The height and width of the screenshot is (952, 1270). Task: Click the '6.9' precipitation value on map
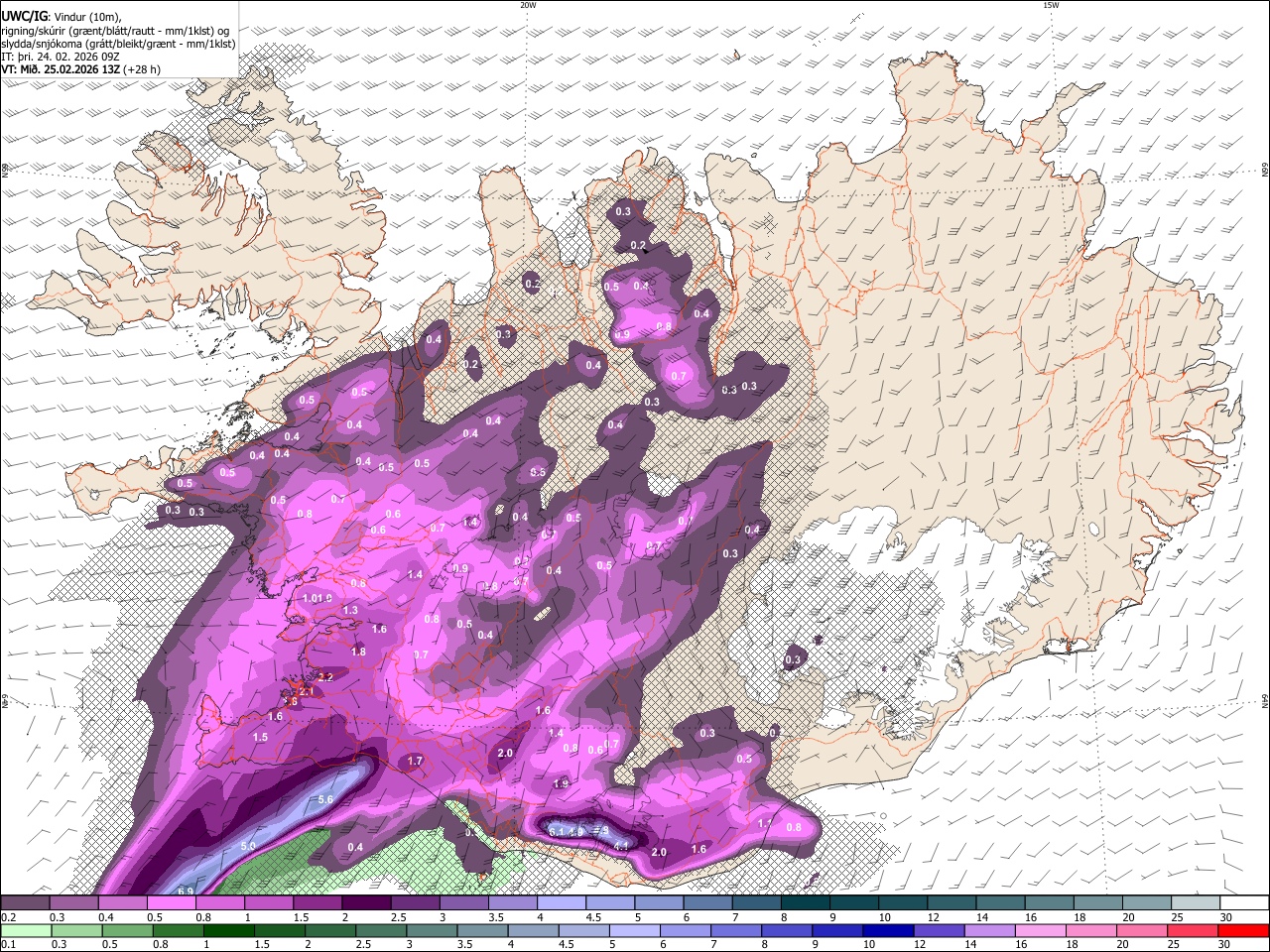click(x=186, y=892)
